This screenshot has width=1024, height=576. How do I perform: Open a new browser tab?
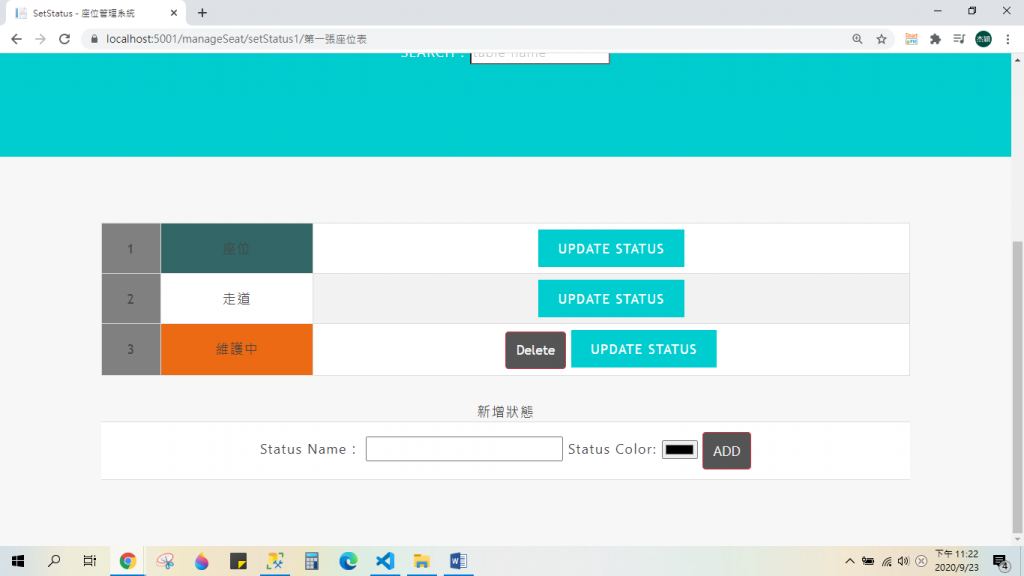(202, 12)
